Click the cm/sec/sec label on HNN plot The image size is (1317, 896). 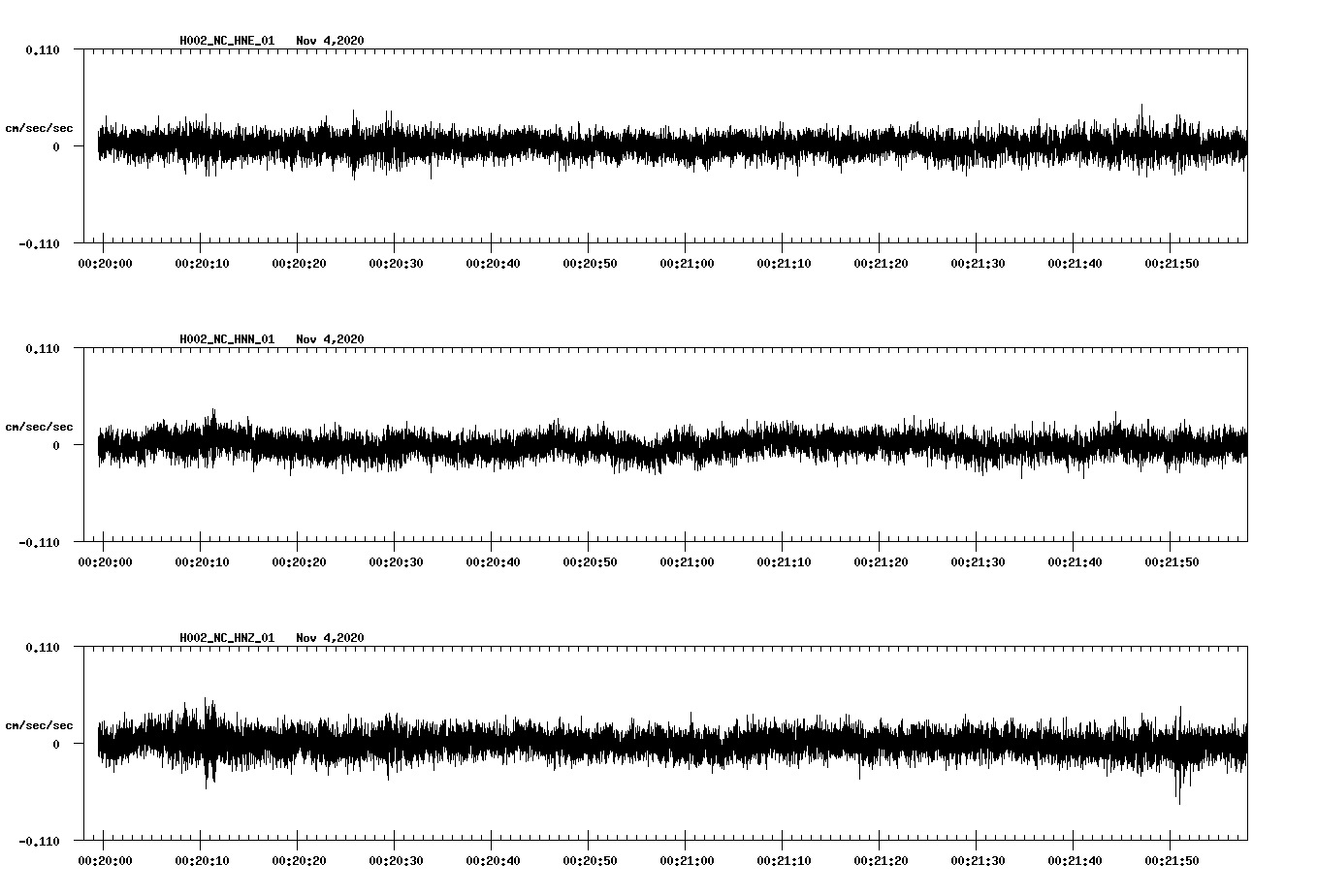tap(40, 426)
